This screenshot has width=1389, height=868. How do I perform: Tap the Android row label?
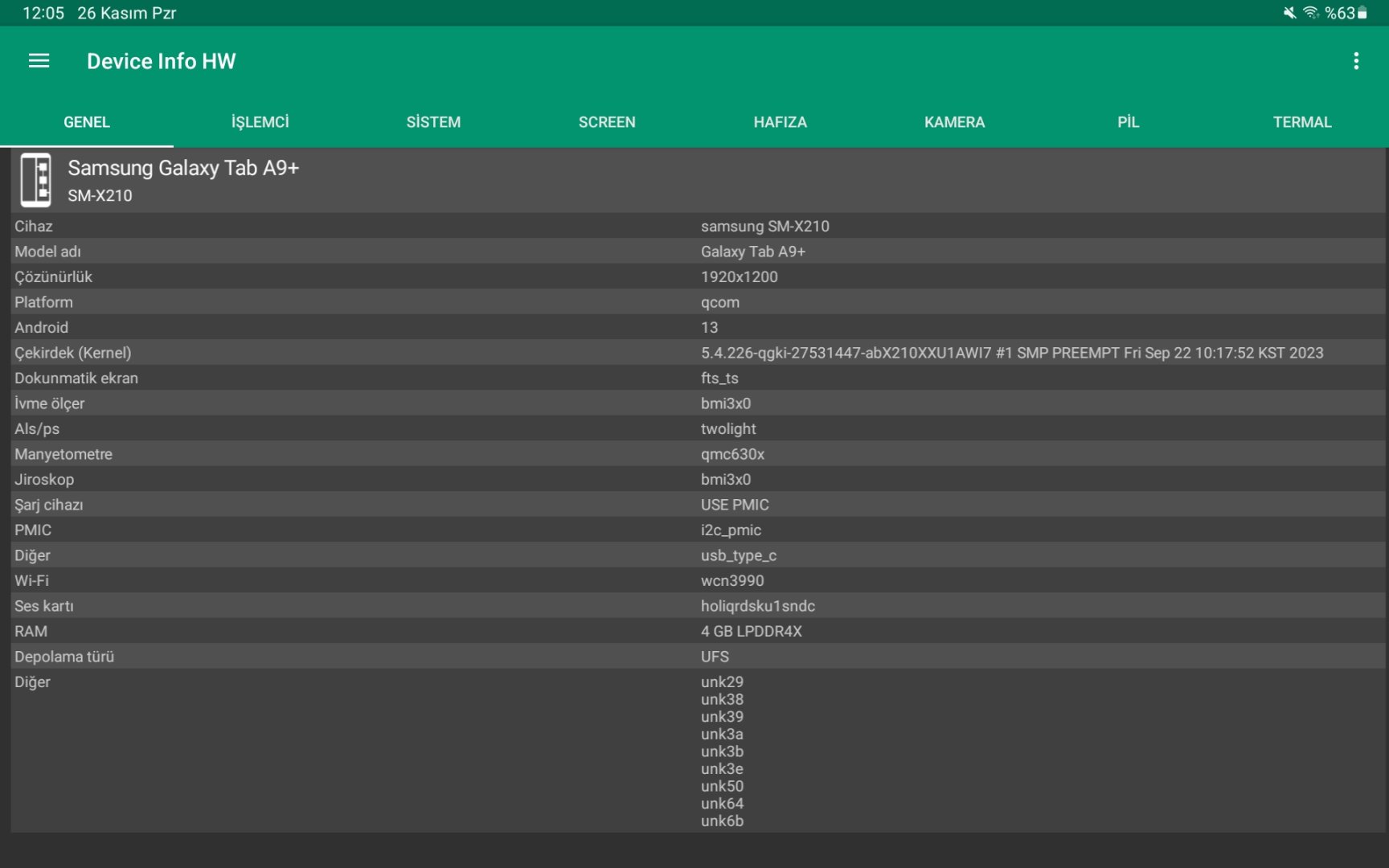41,328
